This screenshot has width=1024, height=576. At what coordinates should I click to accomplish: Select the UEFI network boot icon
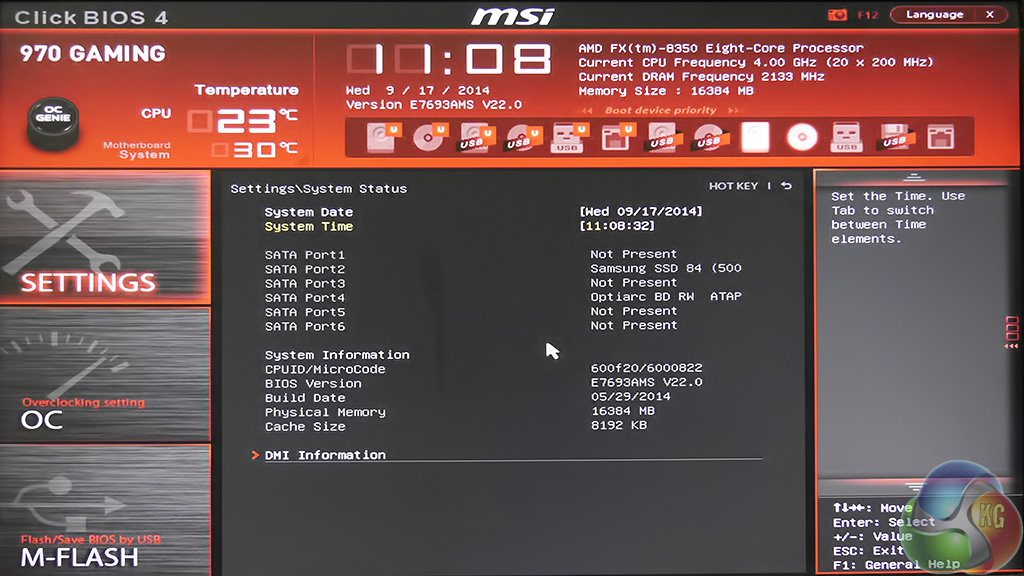[x=616, y=138]
